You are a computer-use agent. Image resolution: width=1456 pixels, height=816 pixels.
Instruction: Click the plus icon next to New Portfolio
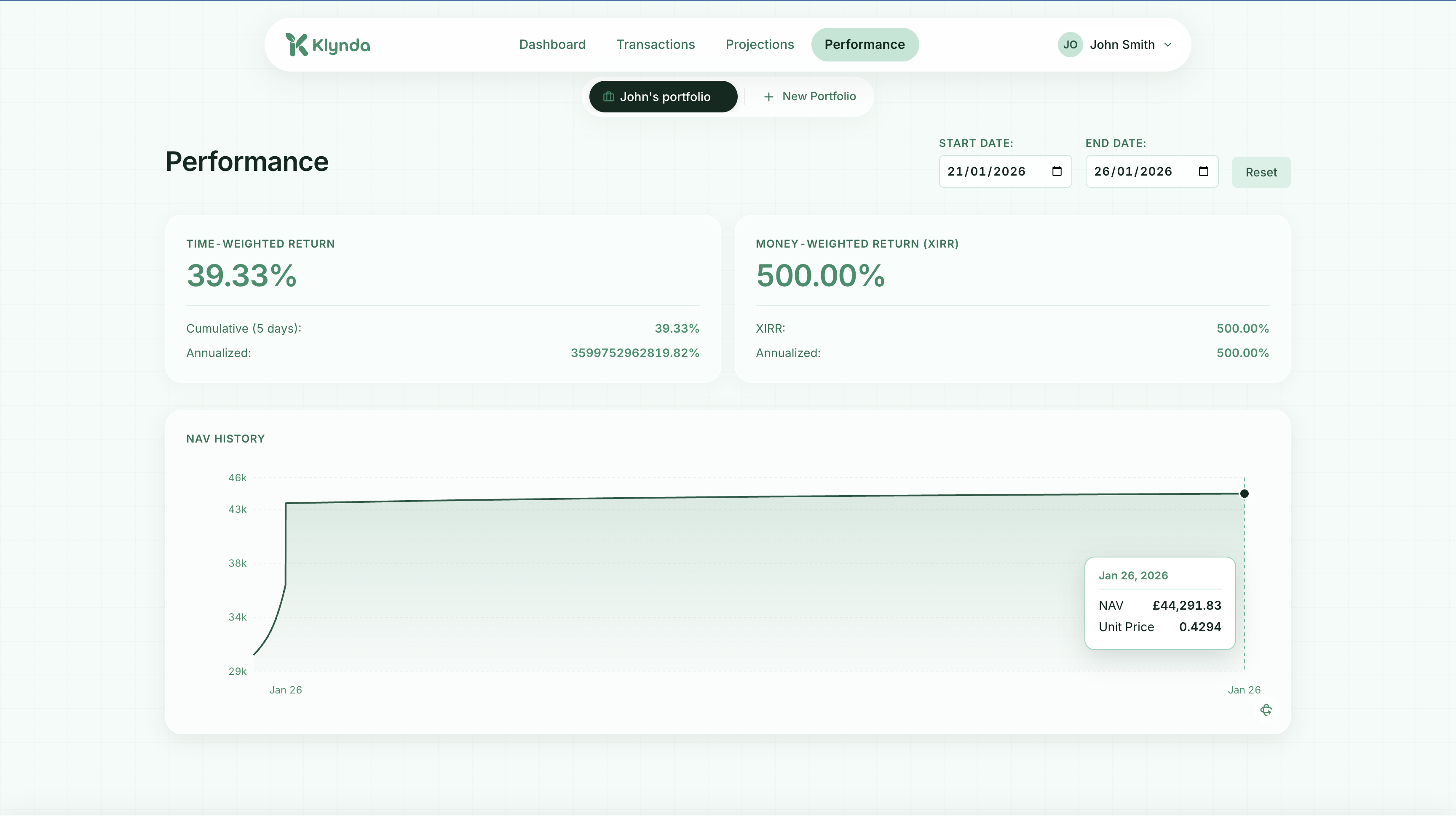[x=769, y=96]
